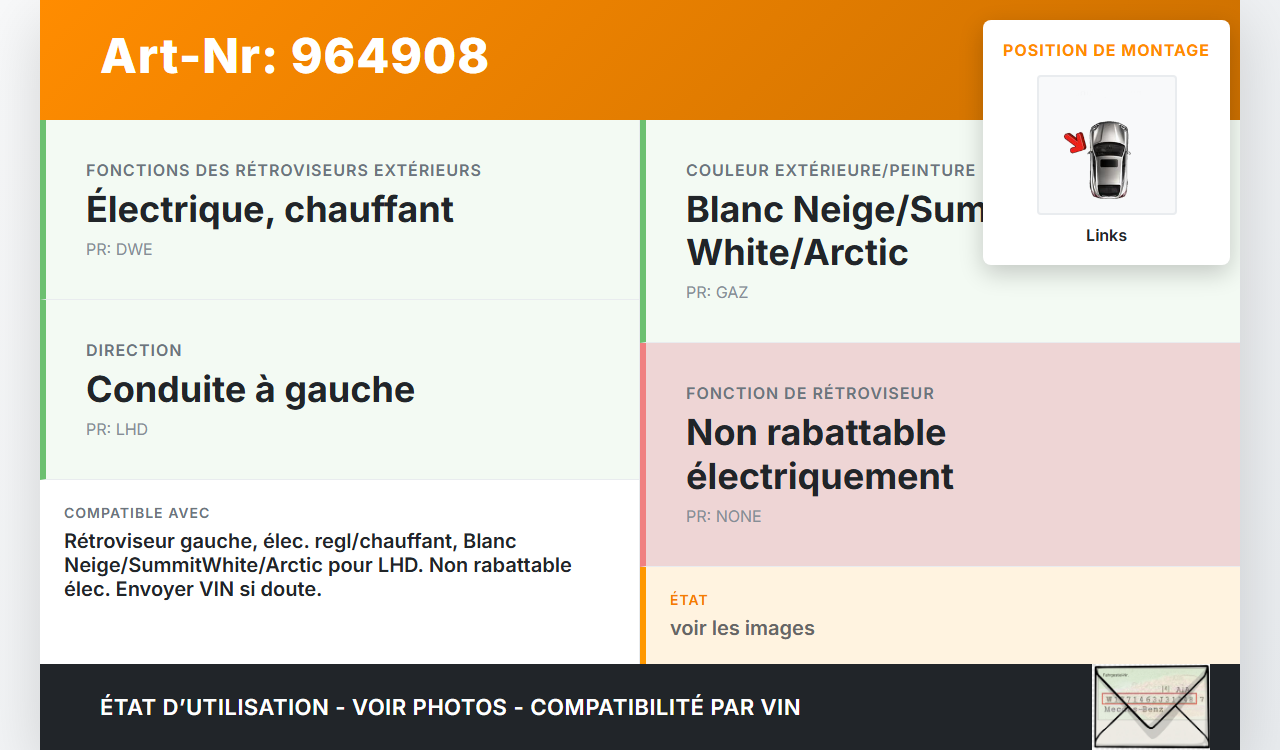The width and height of the screenshot is (1280, 750).
Task: Click the PR: GAZ code
Action: click(x=717, y=292)
